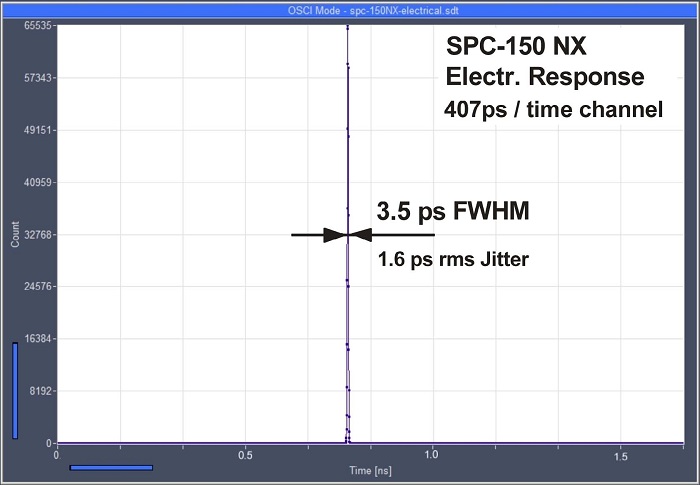The image size is (700, 485).
Task: Click the OSCI Mode window title bar
Action: [350, 11]
